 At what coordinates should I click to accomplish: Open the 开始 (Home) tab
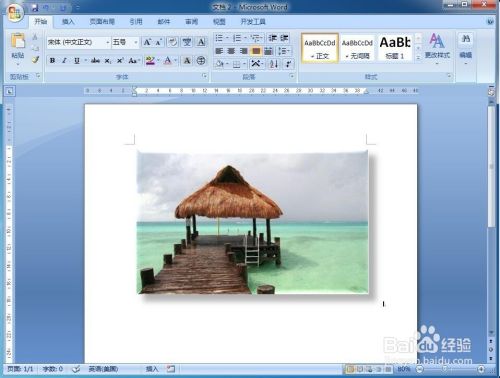[41, 22]
